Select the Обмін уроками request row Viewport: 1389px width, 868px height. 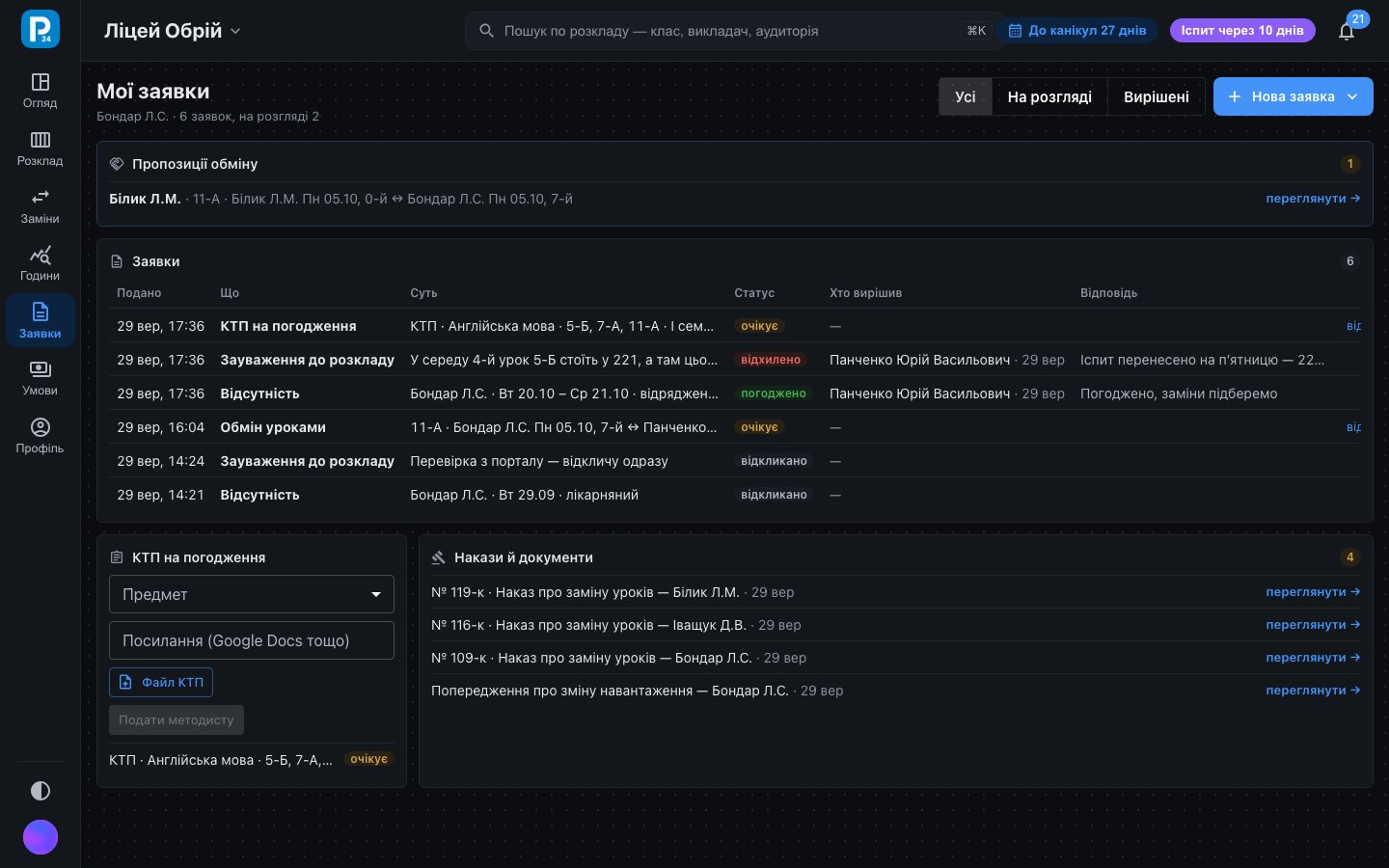[735, 427]
